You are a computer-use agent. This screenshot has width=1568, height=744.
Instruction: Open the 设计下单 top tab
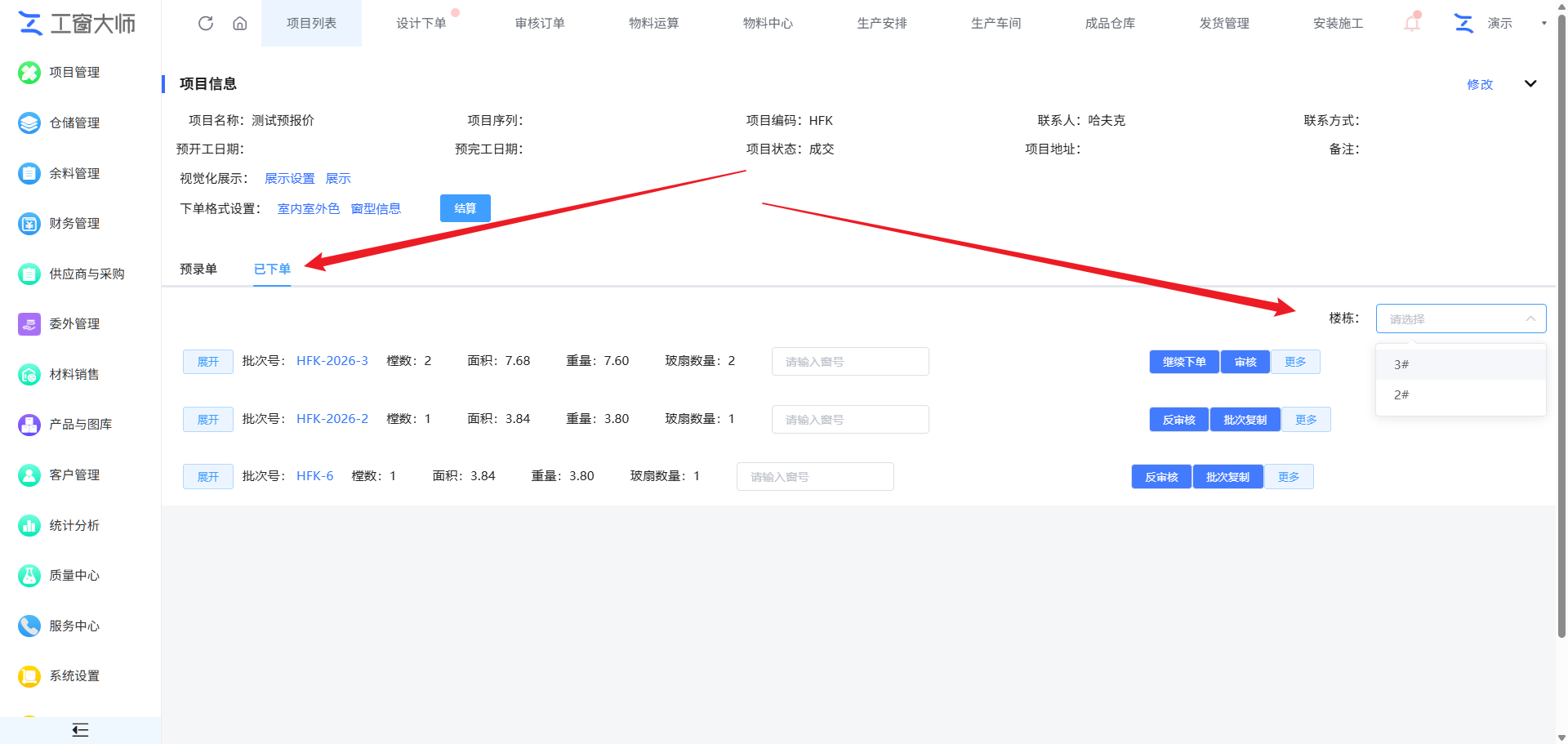[x=421, y=23]
